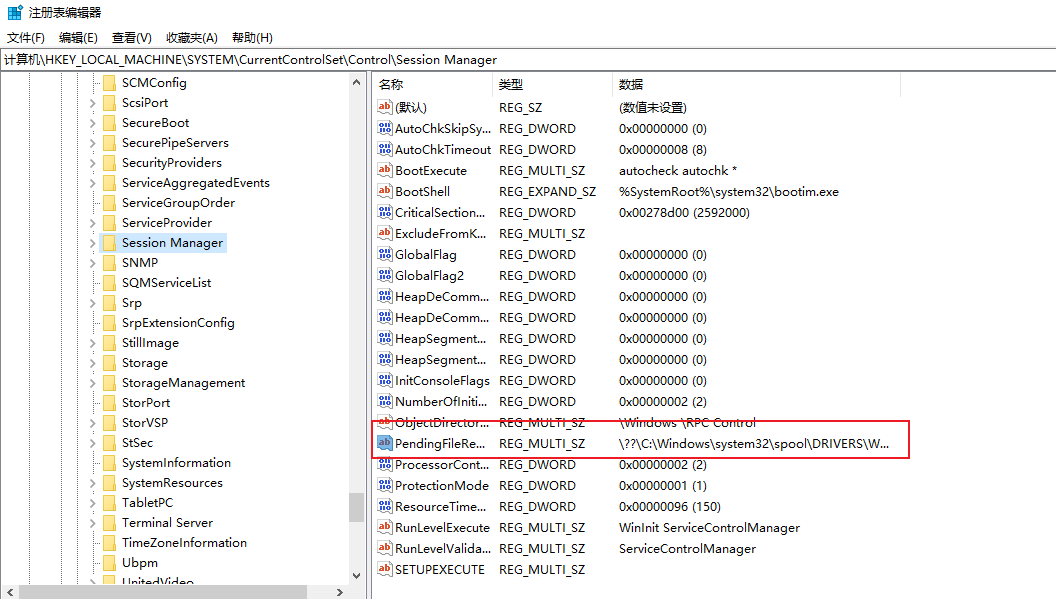Select the TimeZoneInformation key
1056x599 pixels.
[184, 543]
